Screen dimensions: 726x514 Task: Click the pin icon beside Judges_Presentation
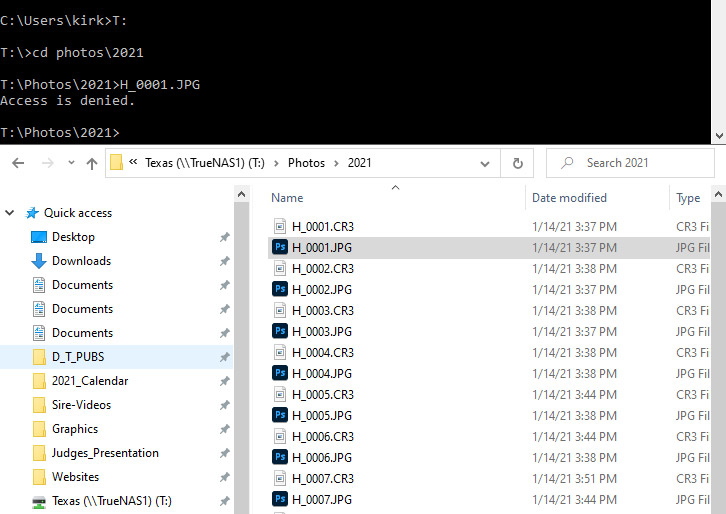[x=225, y=453]
